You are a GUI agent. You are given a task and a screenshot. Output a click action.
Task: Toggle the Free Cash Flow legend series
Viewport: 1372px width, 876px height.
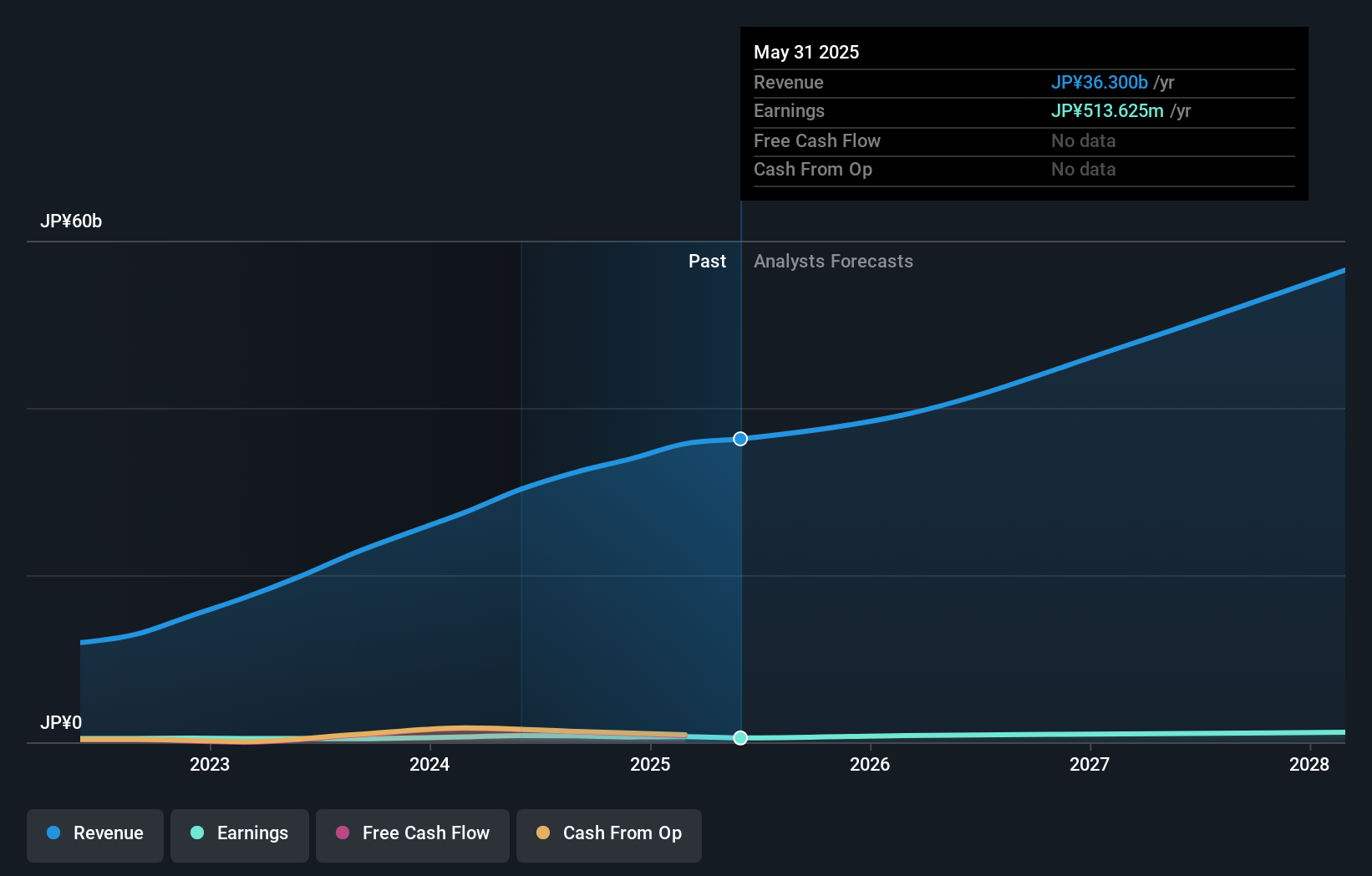[x=413, y=834]
